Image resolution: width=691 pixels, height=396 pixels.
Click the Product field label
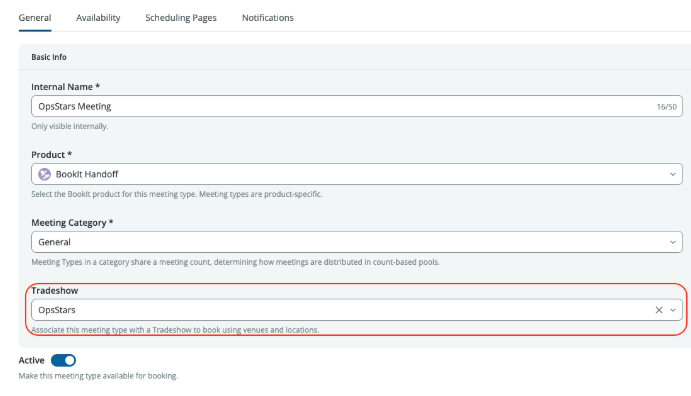click(x=52, y=155)
